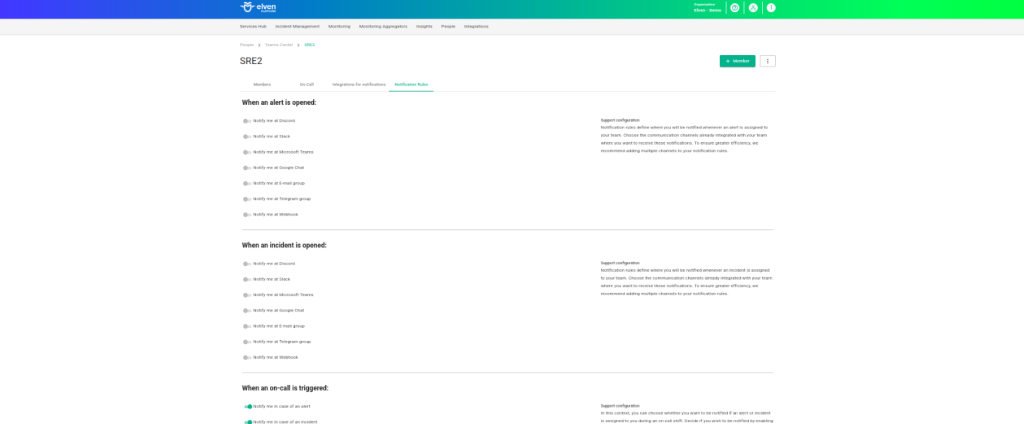Turn on Microsoft Teams for opened incidents
The image size is (1024, 424).
[246, 295]
